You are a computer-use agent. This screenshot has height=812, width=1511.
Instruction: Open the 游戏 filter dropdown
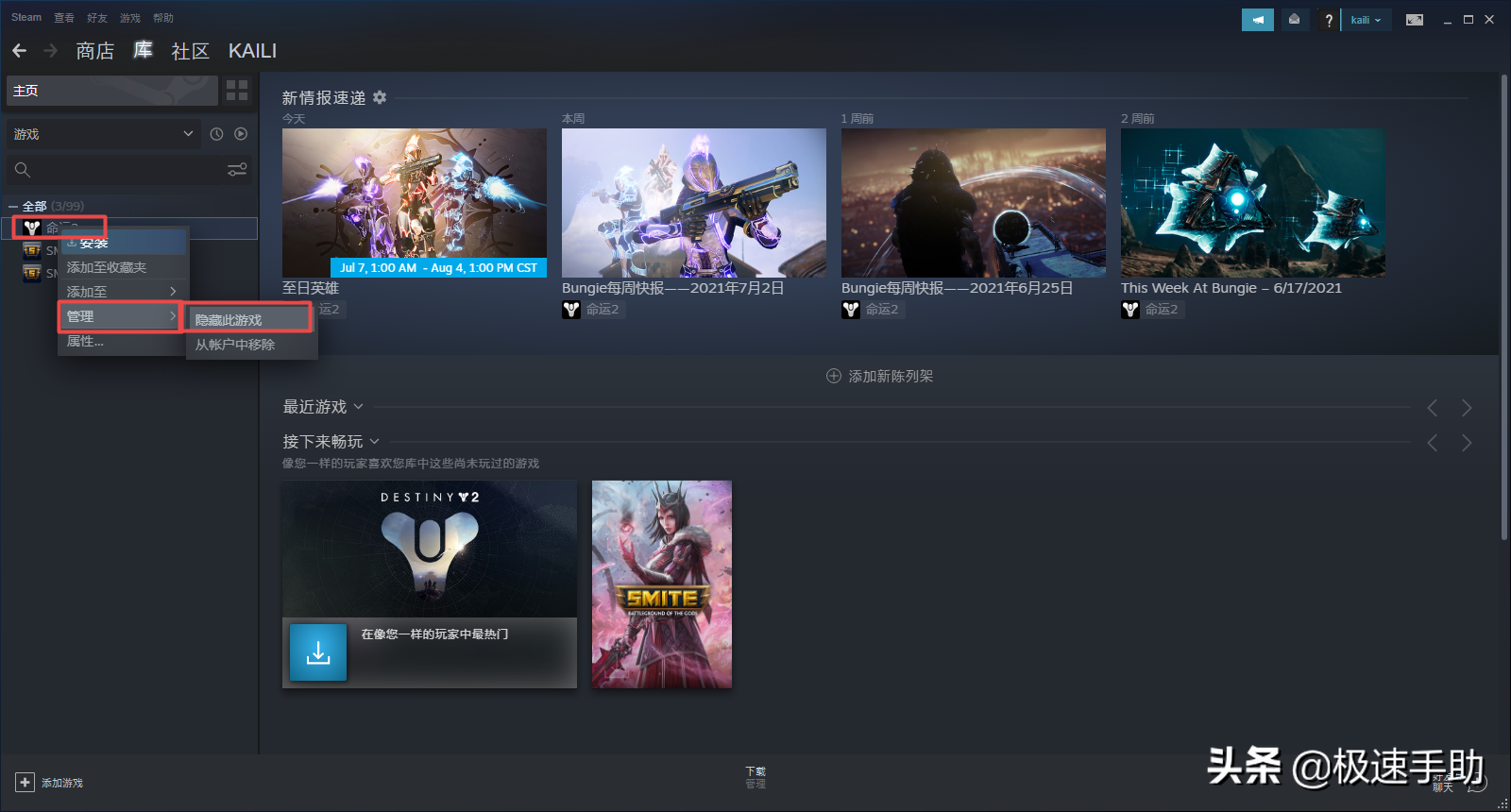click(102, 134)
